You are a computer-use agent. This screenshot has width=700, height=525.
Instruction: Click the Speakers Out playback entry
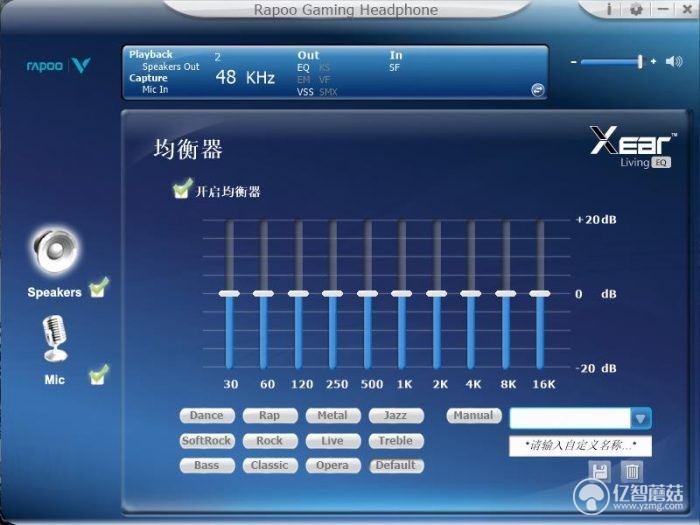tap(171, 67)
